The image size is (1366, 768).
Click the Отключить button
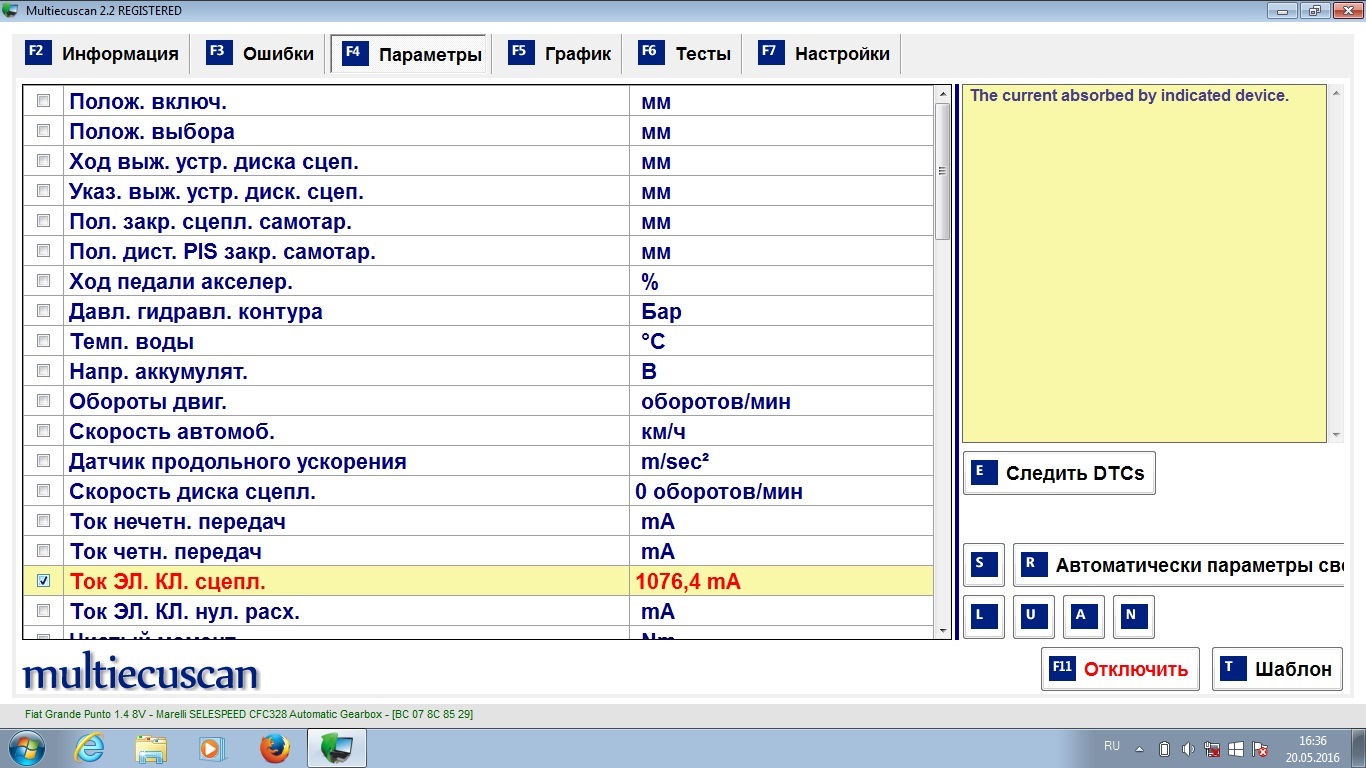(x=1120, y=669)
